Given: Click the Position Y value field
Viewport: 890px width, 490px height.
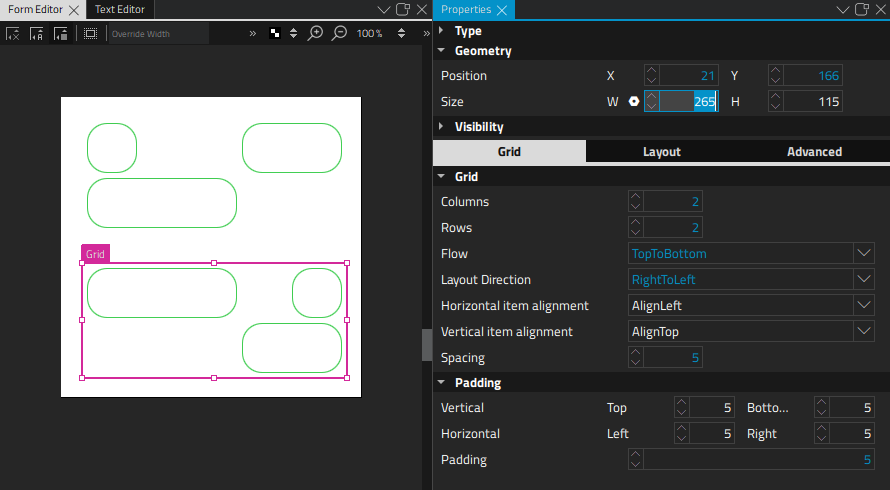Looking at the screenshot, I should point(813,76).
